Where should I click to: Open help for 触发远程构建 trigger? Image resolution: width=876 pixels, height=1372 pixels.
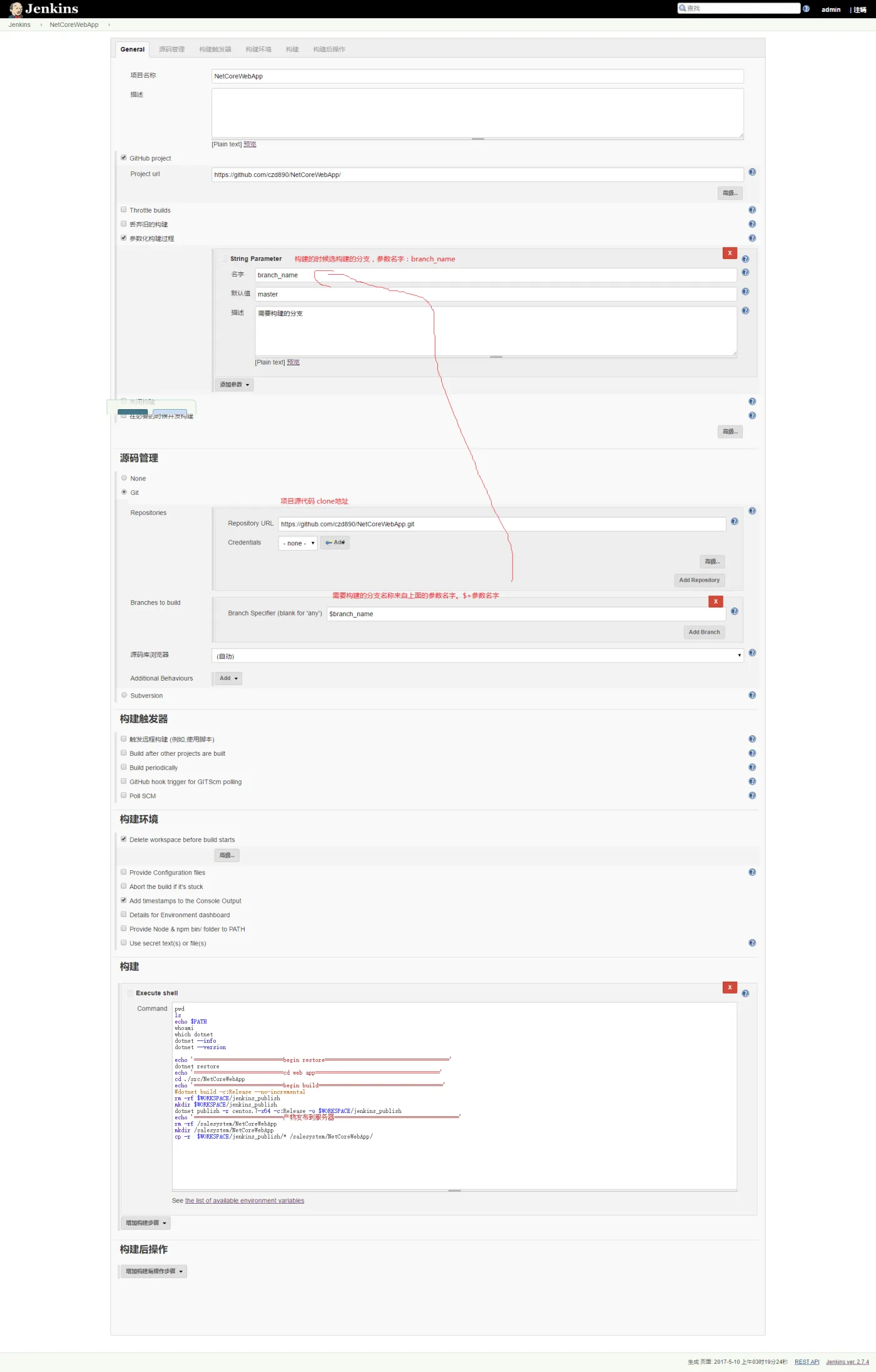(x=752, y=739)
